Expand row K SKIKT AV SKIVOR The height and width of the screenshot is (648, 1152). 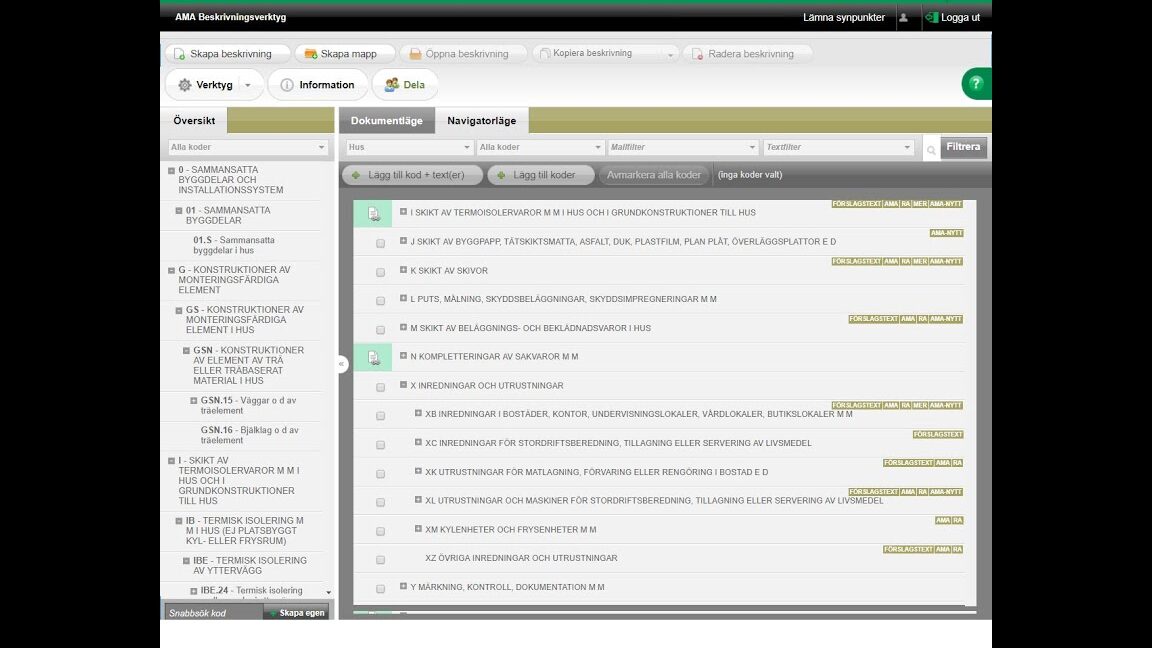403,270
